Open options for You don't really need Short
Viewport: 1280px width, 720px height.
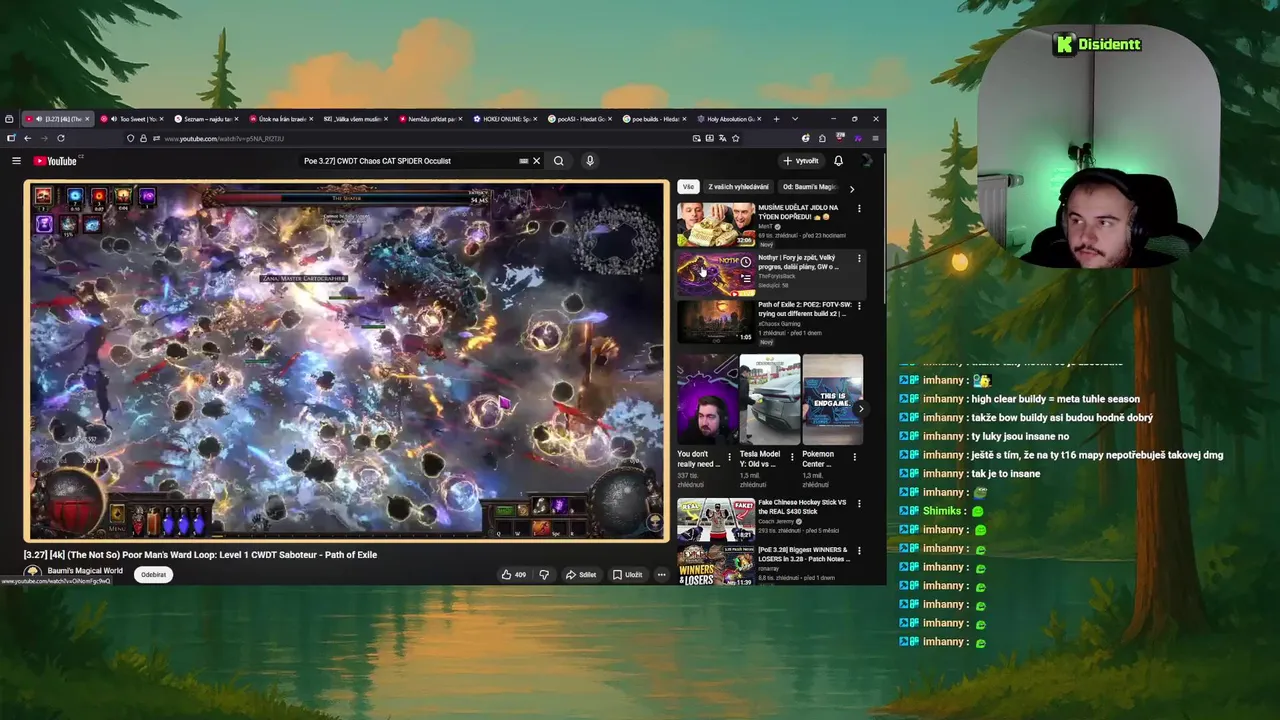pos(729,457)
